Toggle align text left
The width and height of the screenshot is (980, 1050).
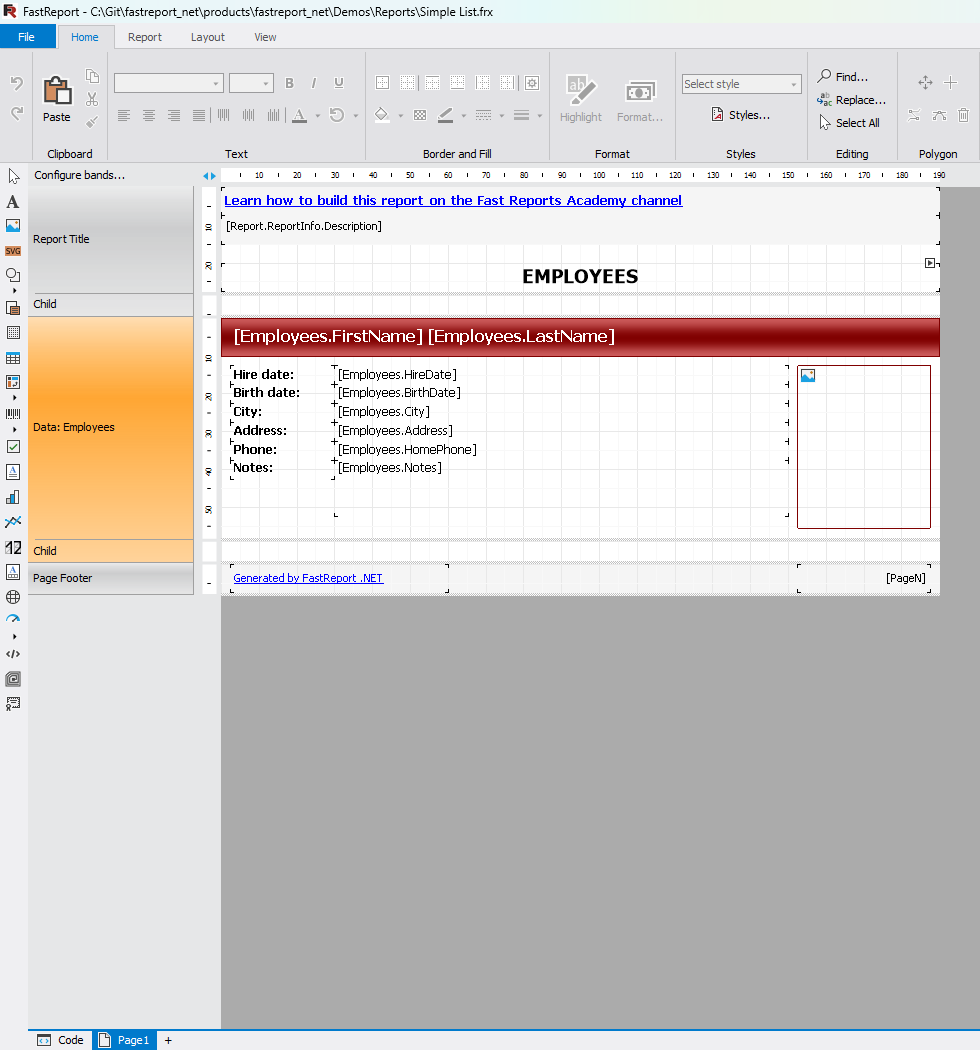[x=124, y=115]
